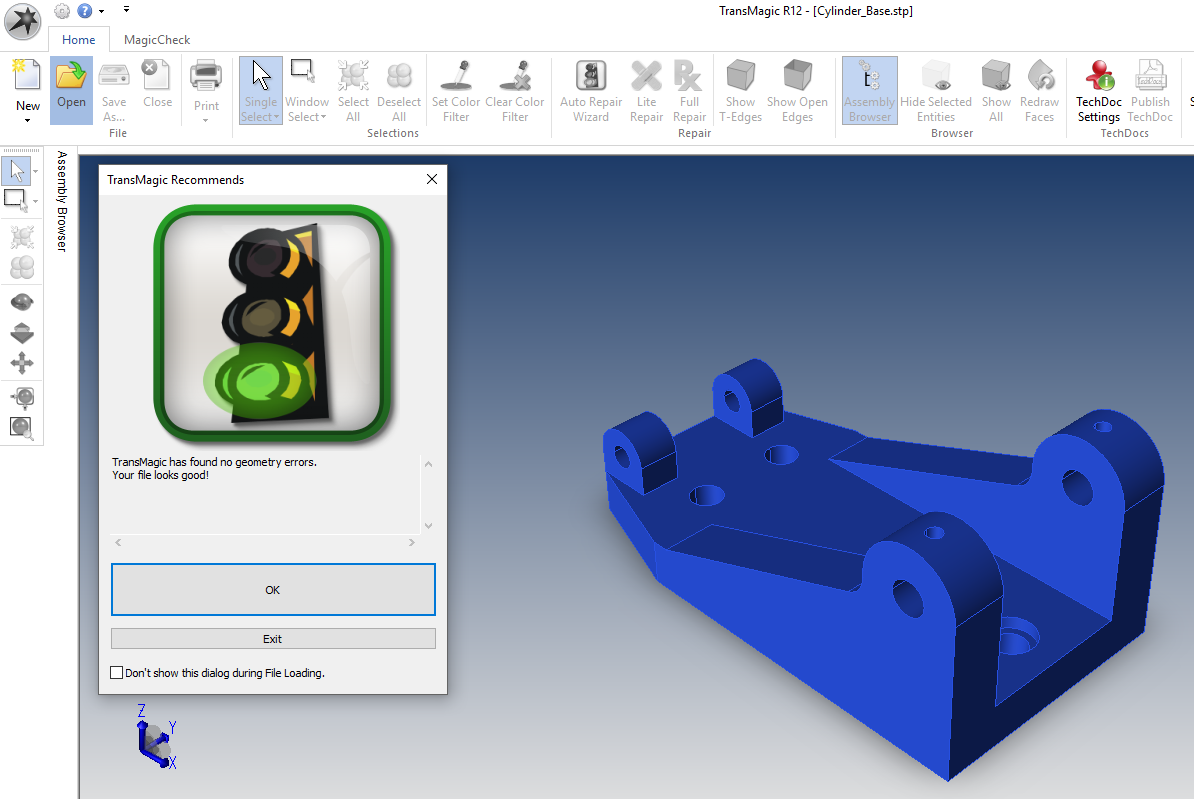Run Lite Repair
Viewport: 1194px width, 799px height.
point(646,90)
